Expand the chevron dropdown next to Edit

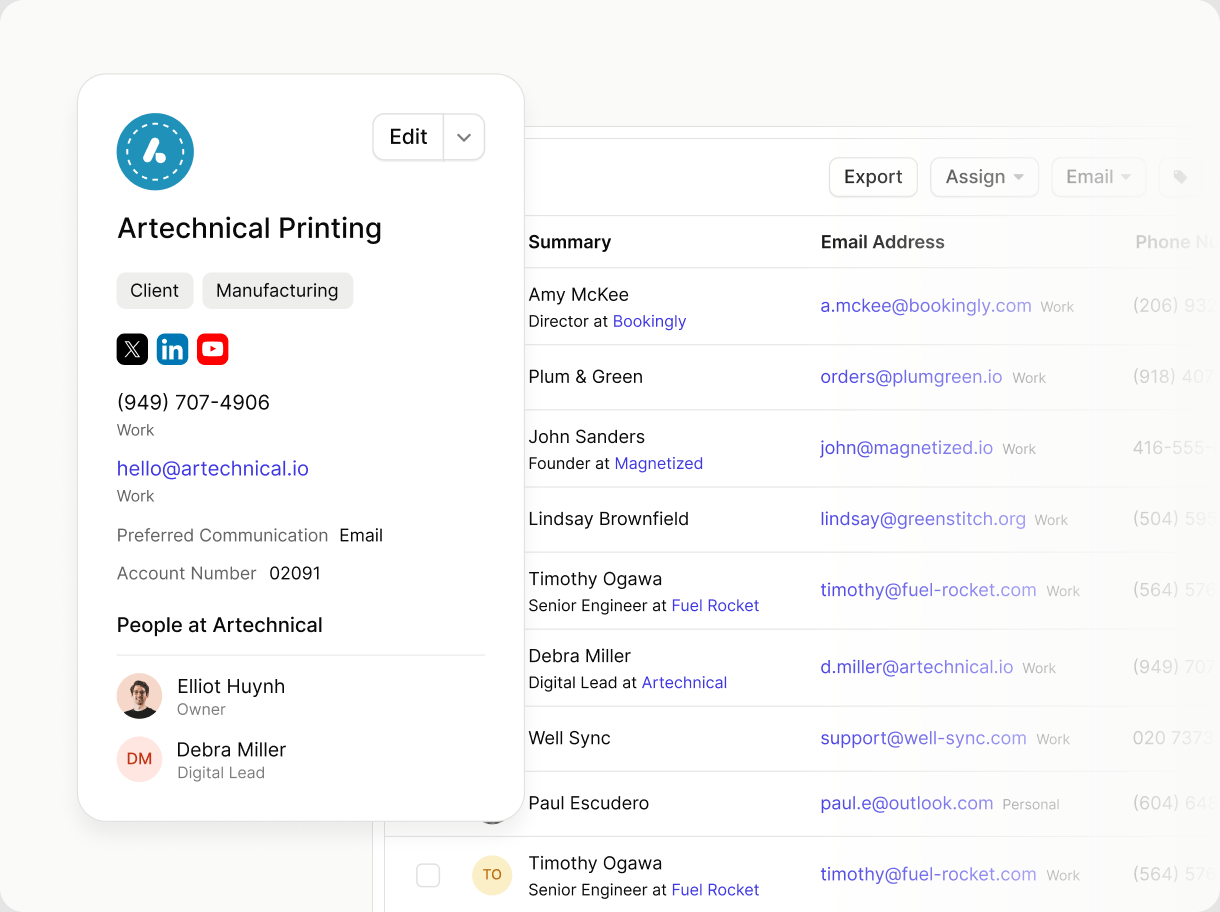pos(464,138)
